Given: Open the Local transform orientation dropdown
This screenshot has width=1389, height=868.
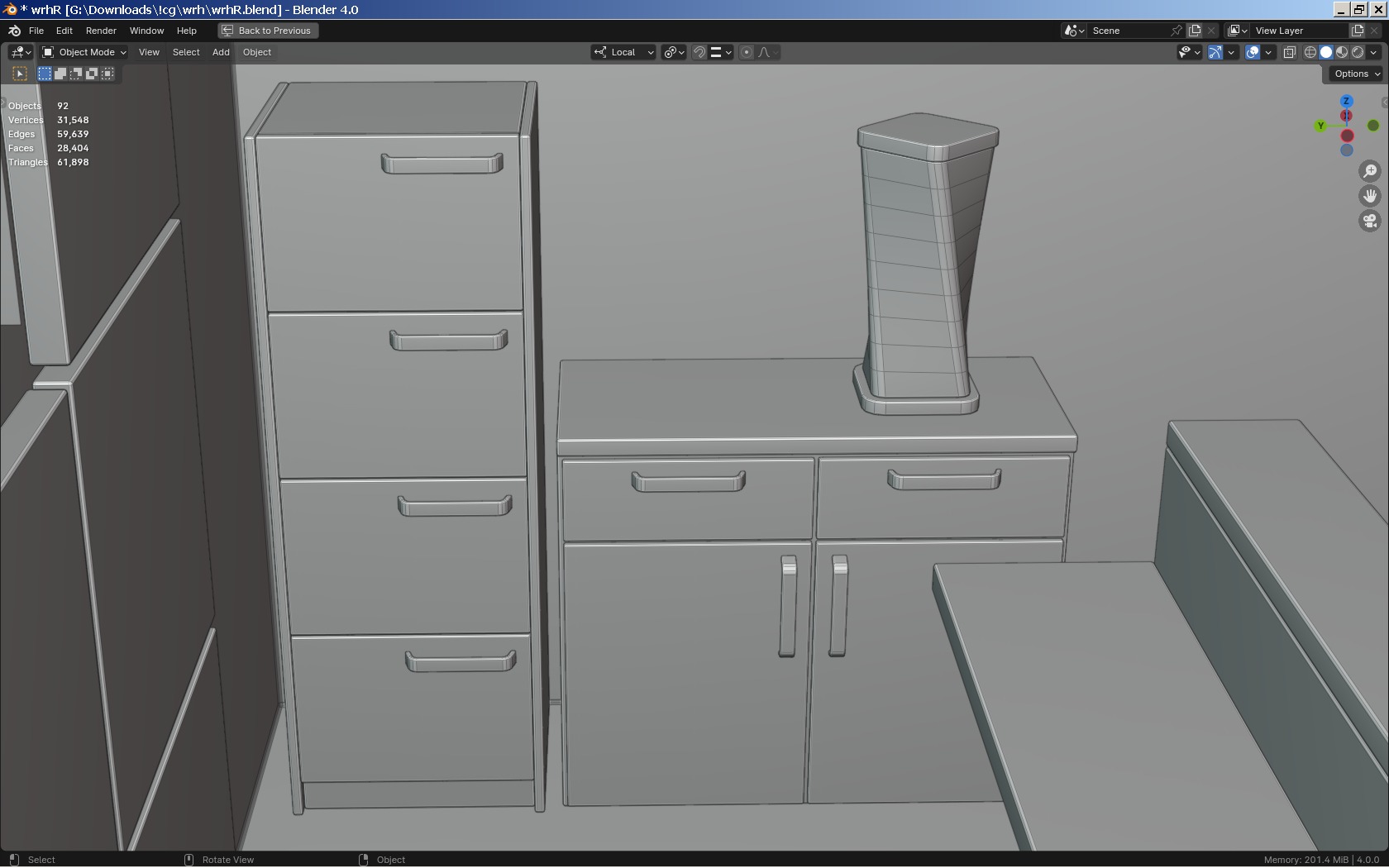Looking at the screenshot, I should point(623,52).
